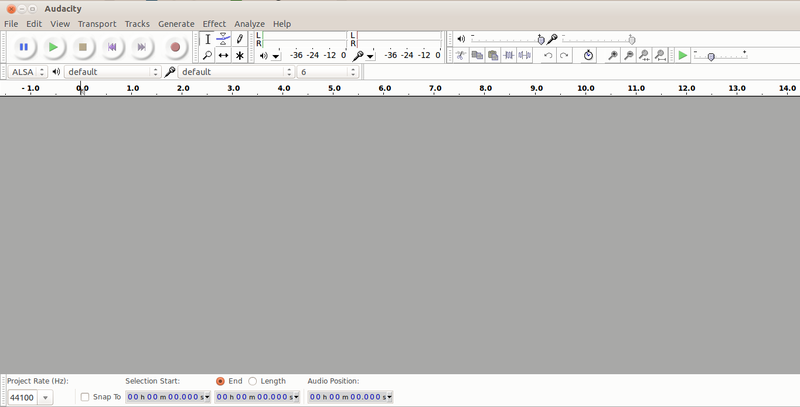Click the Copy icon in edit toolbar
Image resolution: width=800 pixels, height=407 pixels.
tap(477, 55)
